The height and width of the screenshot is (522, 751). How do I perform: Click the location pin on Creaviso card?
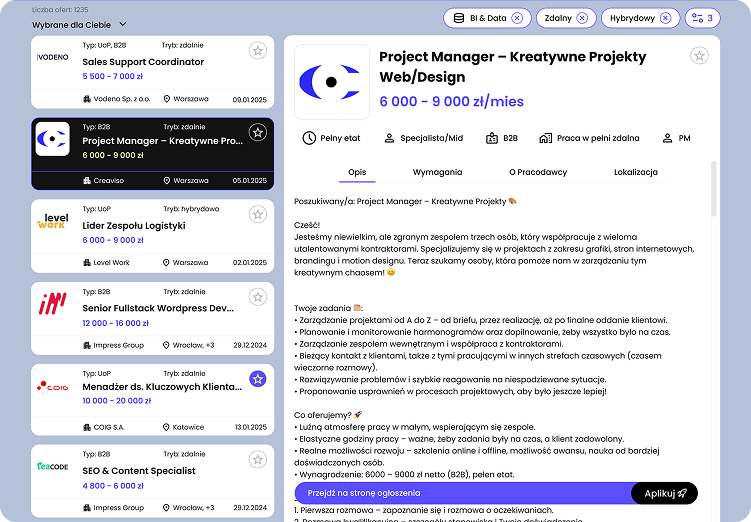167,181
